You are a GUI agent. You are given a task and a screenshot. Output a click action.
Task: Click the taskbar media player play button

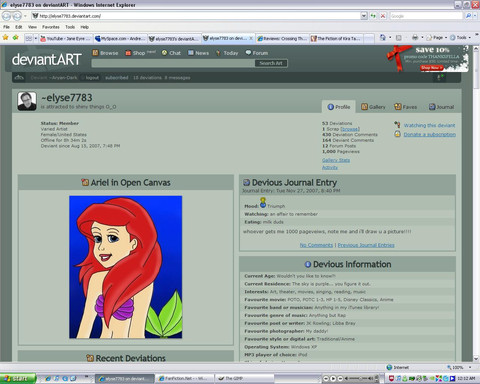[333, 379]
